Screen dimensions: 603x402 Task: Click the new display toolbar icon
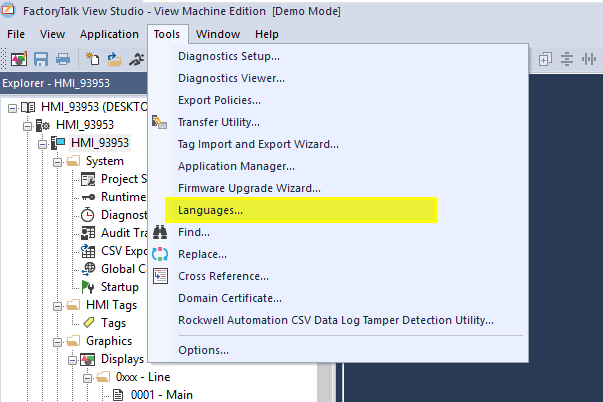tap(18, 59)
